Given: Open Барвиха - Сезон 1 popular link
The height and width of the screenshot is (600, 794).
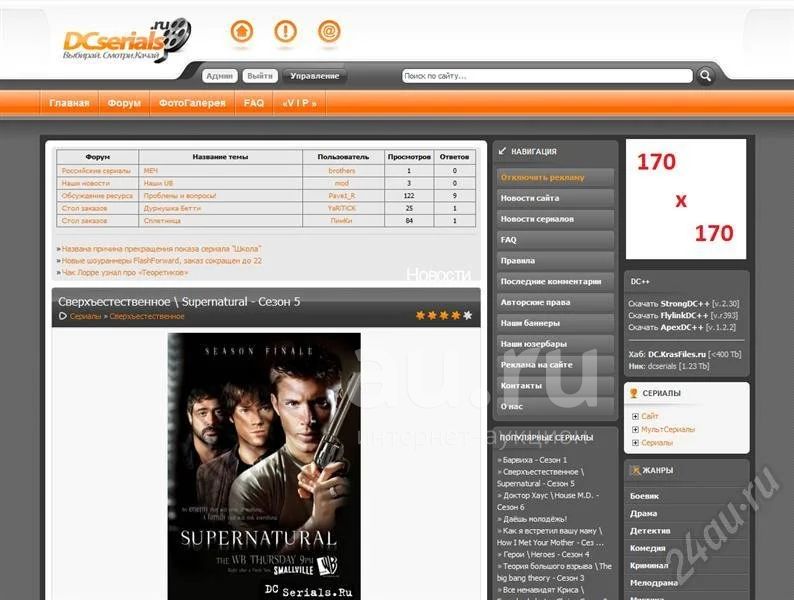Looking at the screenshot, I should click(535, 460).
